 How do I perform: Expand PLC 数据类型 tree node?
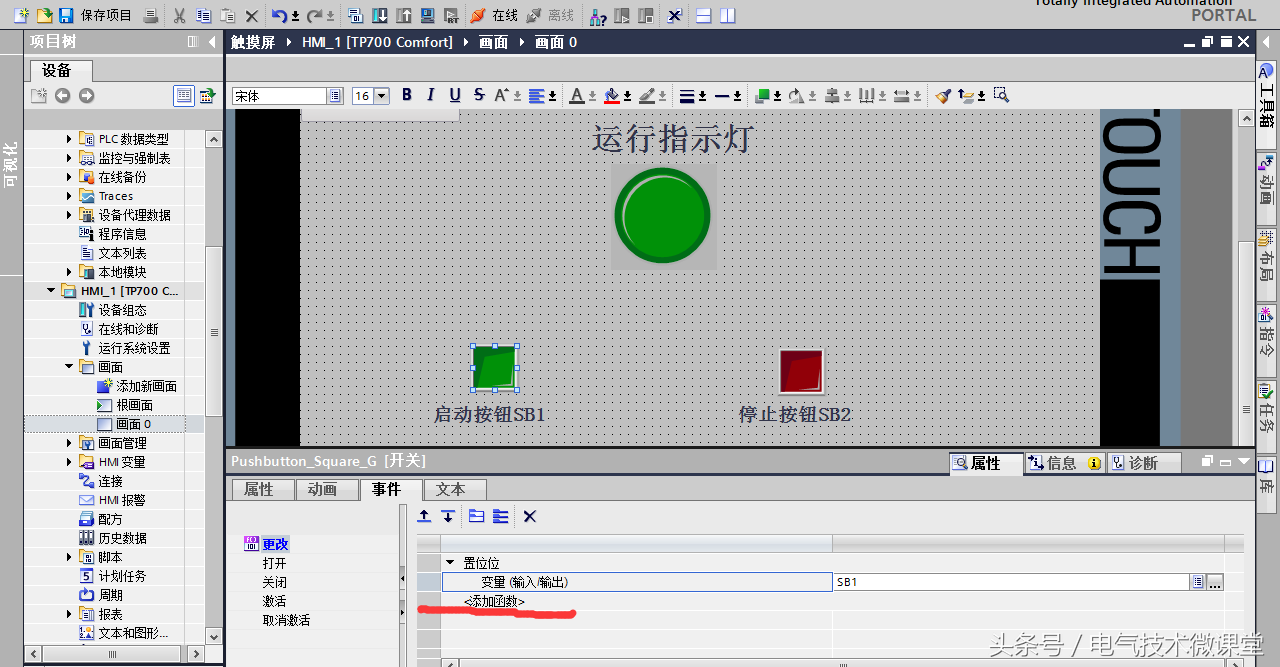pyautogui.click(x=69, y=139)
